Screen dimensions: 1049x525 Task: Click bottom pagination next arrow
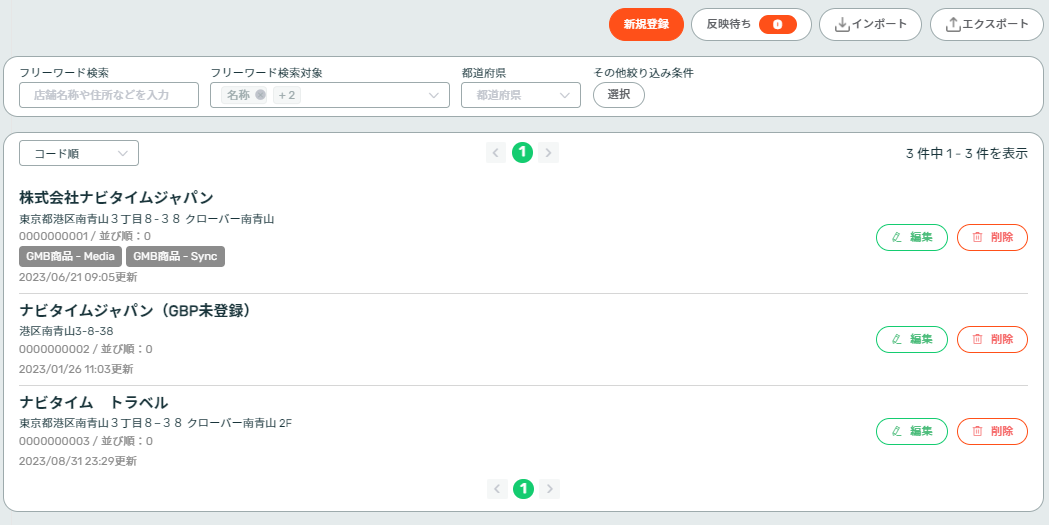click(549, 489)
